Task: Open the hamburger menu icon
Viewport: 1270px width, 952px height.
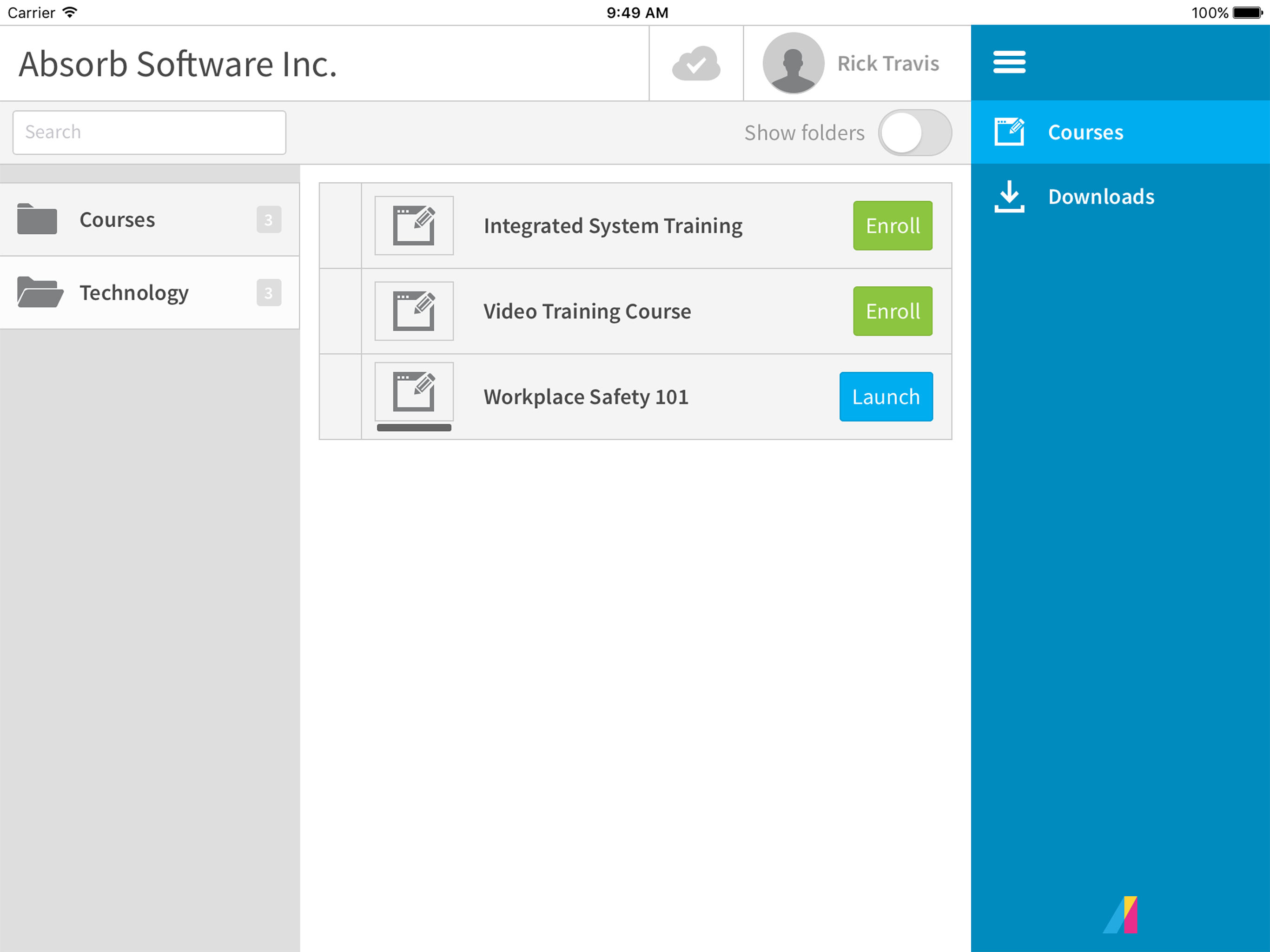Action: pos(1009,62)
